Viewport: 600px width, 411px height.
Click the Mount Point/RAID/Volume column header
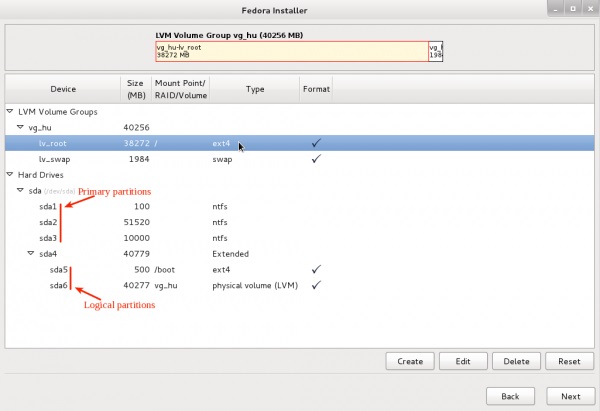point(180,89)
